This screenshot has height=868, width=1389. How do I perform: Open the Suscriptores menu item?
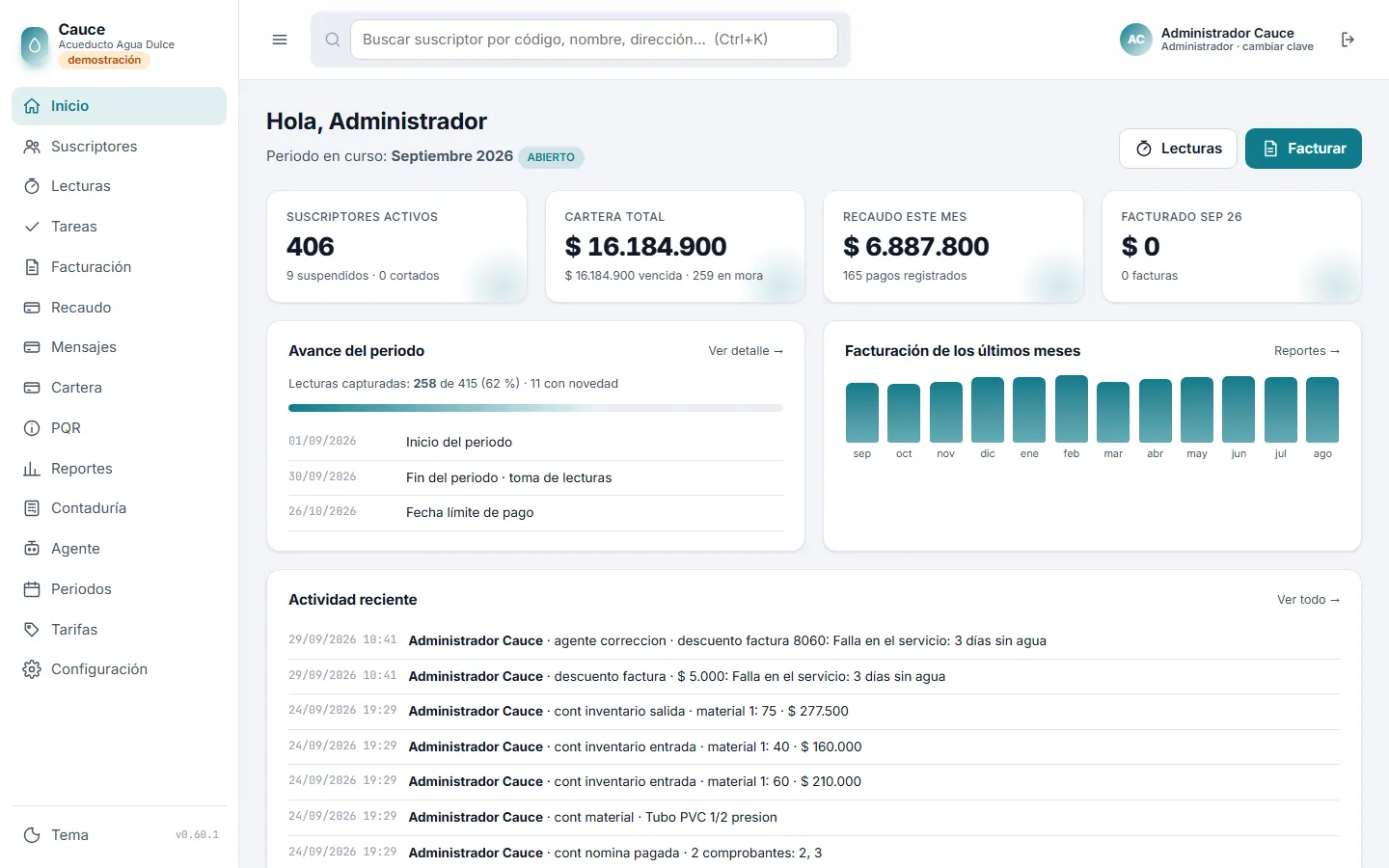119,147
